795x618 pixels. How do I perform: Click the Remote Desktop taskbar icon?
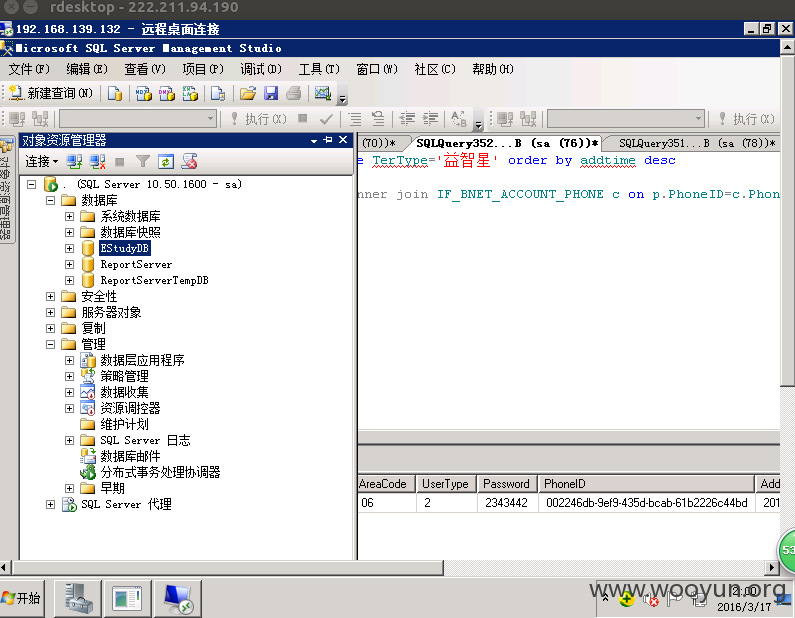[178, 599]
